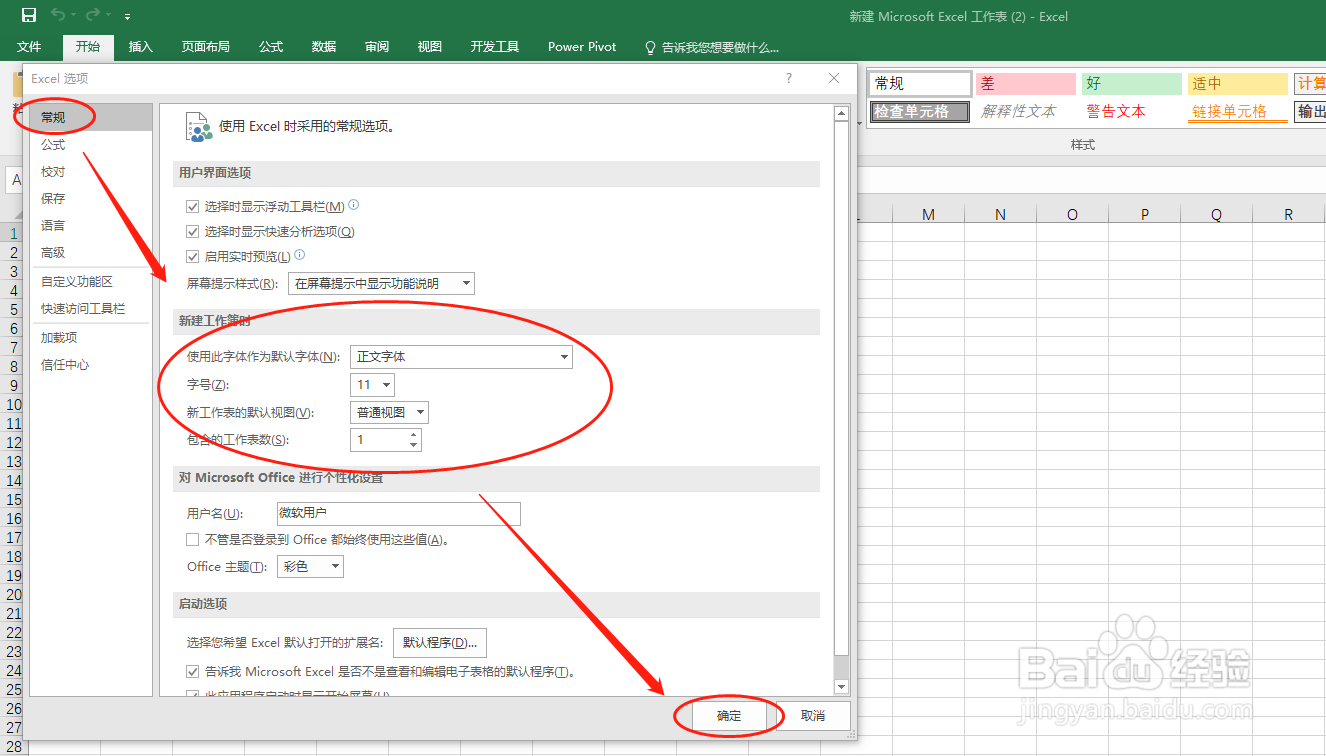Switch to the 页面布局 ribbon tab

pos(206,47)
